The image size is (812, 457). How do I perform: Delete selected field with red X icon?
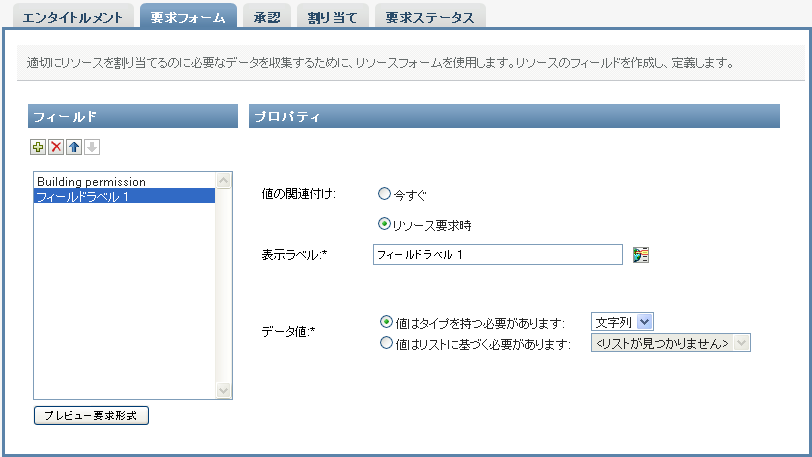[x=56, y=147]
